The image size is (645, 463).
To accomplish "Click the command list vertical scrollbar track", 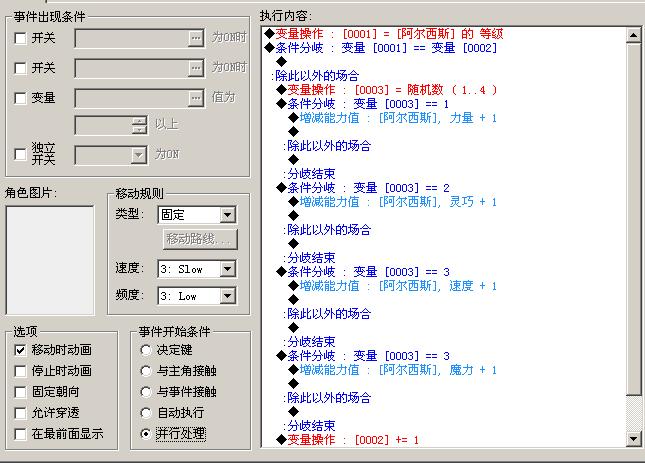I will [x=633, y=414].
